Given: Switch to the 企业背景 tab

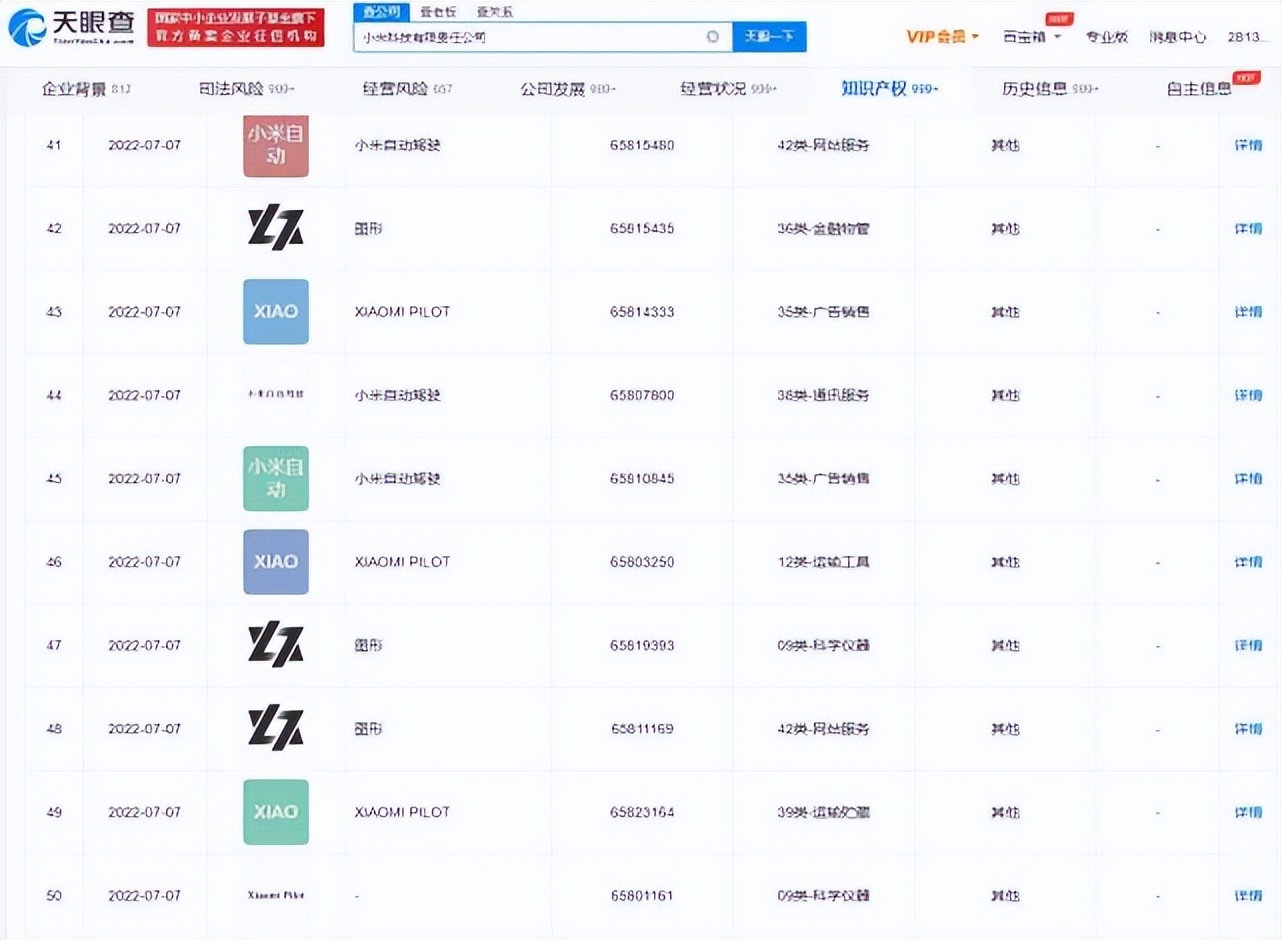Looking at the screenshot, I should pos(86,89).
